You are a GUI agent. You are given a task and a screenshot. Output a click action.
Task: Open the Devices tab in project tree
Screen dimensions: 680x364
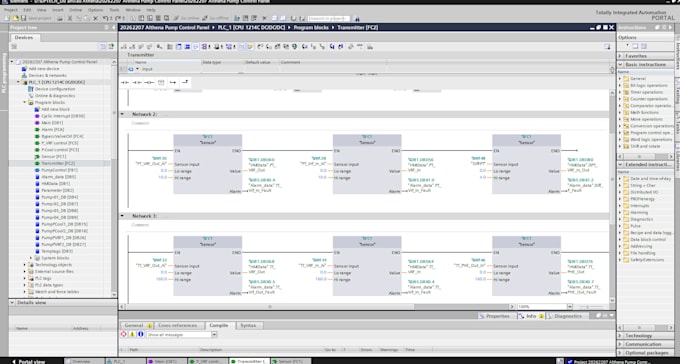pos(24,37)
